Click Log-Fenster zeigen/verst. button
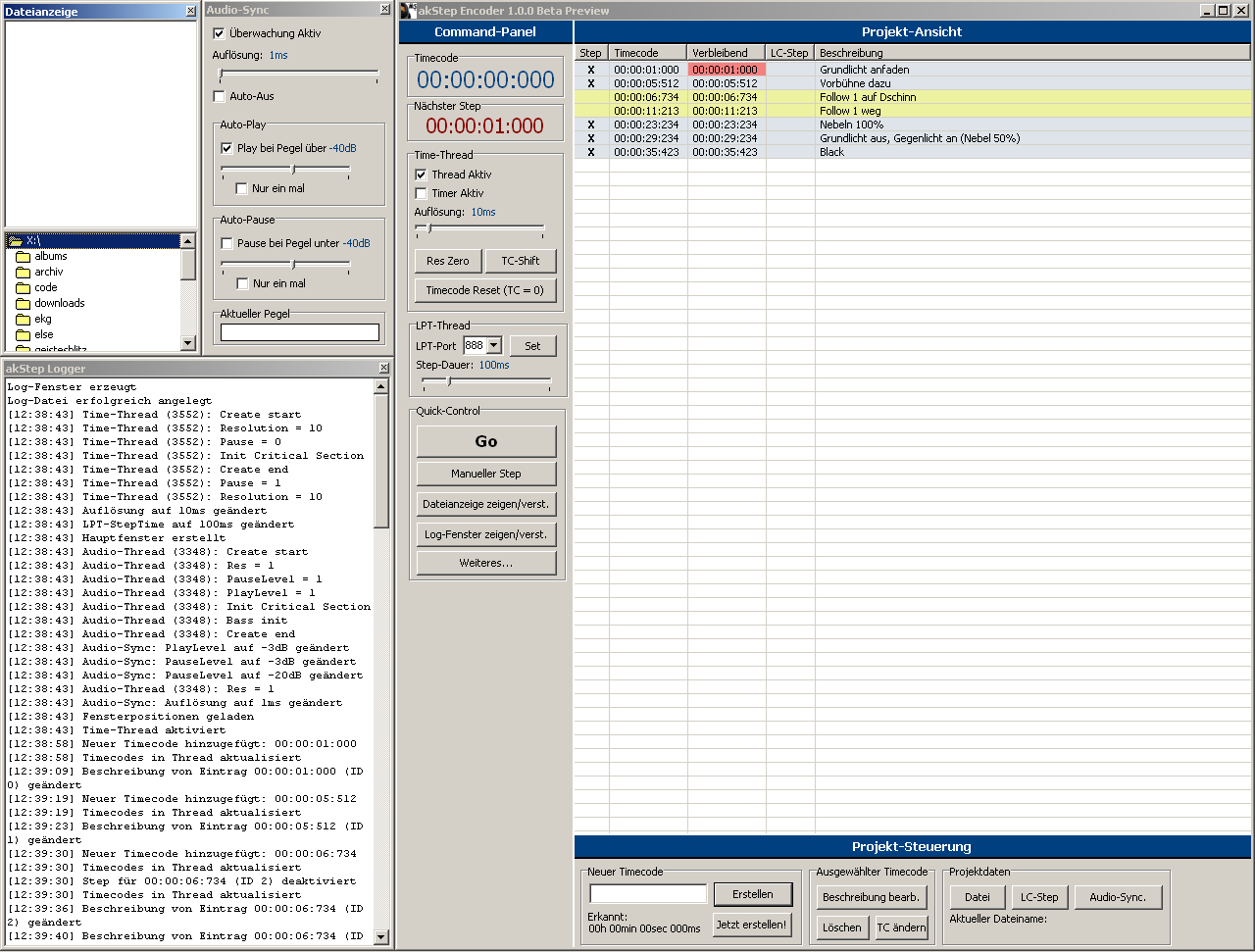1255x952 pixels. (486, 534)
